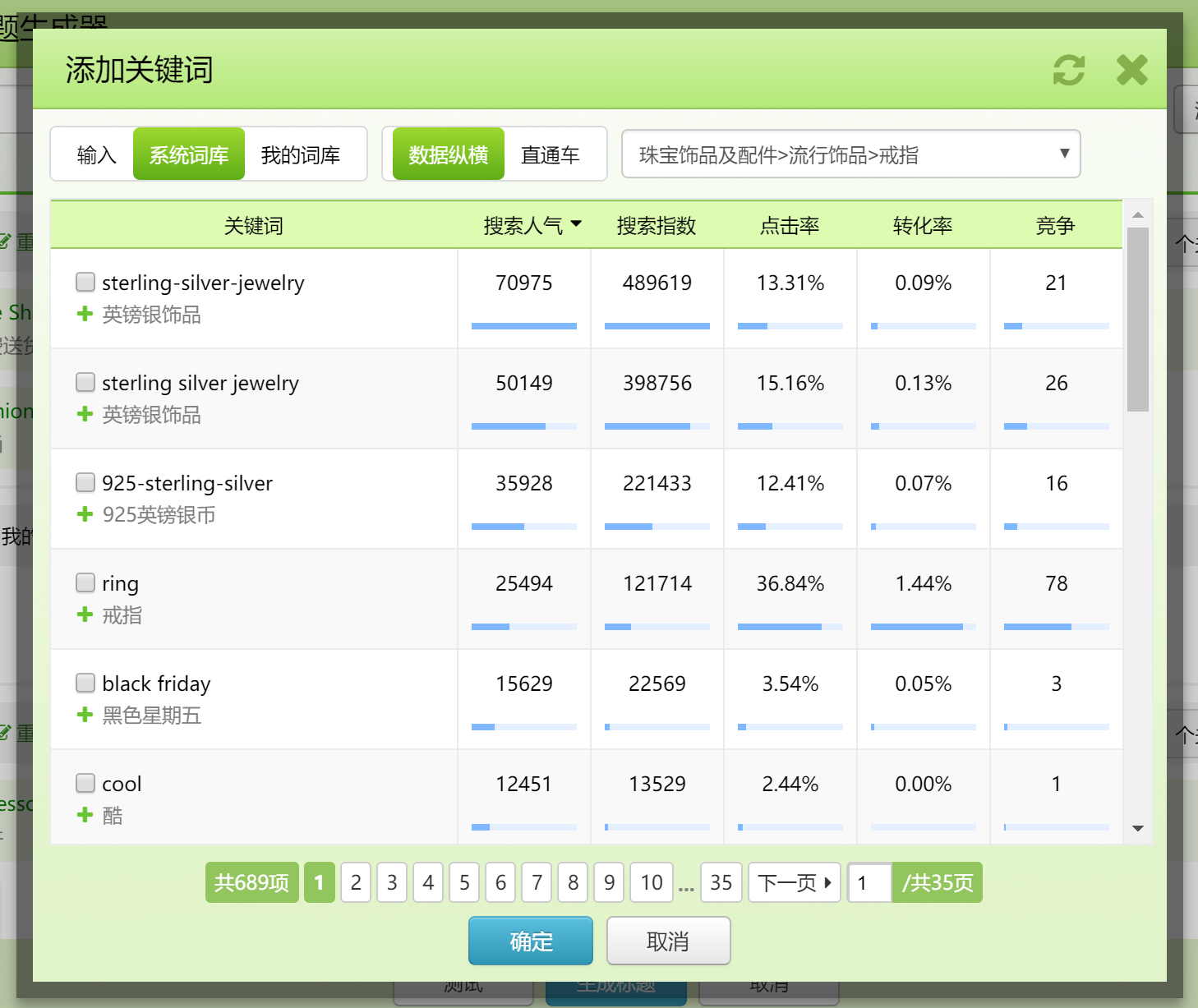Click the 共689项 total count label
Image resolution: width=1198 pixels, height=1008 pixels.
(x=251, y=882)
